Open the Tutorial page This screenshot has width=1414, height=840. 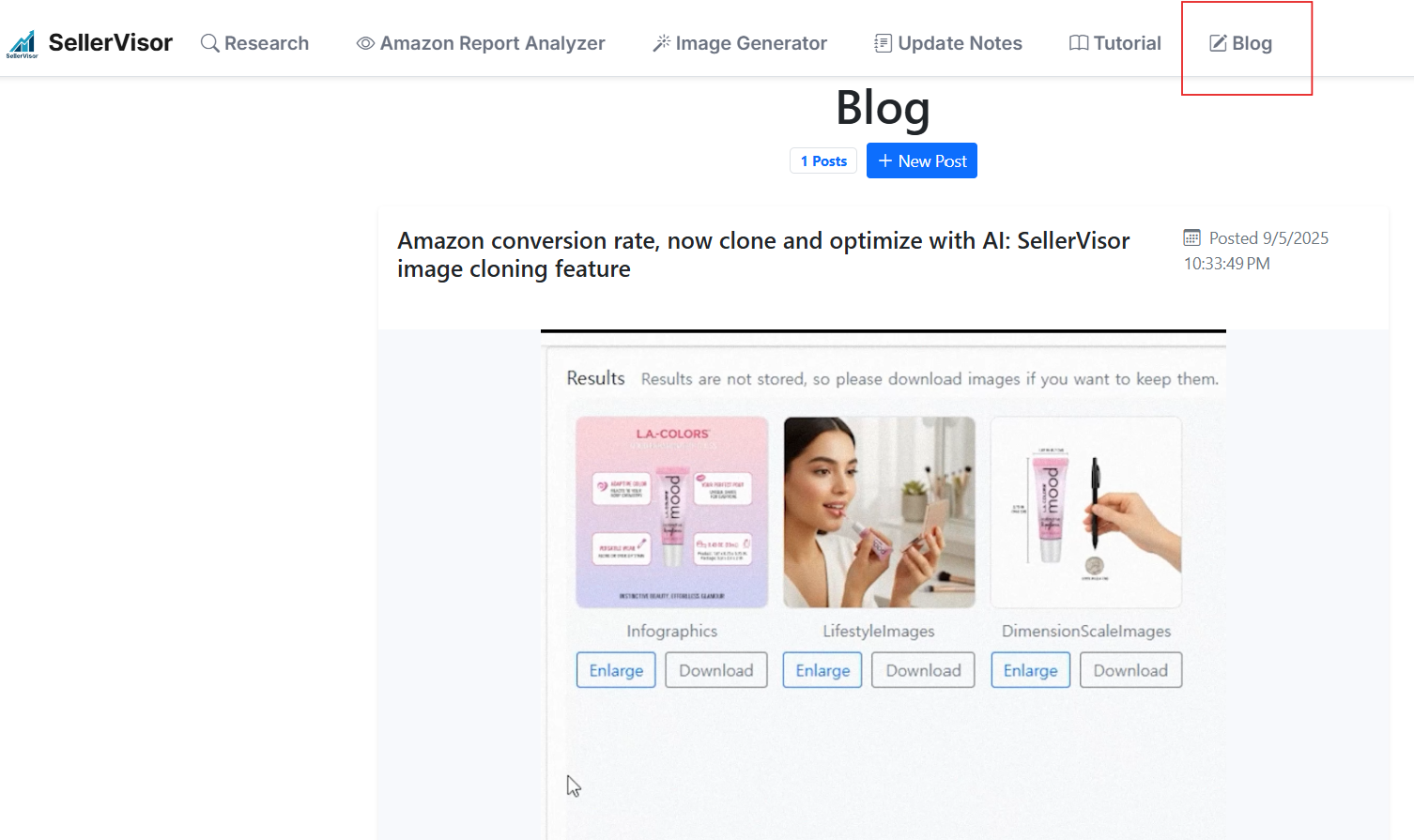tap(1115, 43)
